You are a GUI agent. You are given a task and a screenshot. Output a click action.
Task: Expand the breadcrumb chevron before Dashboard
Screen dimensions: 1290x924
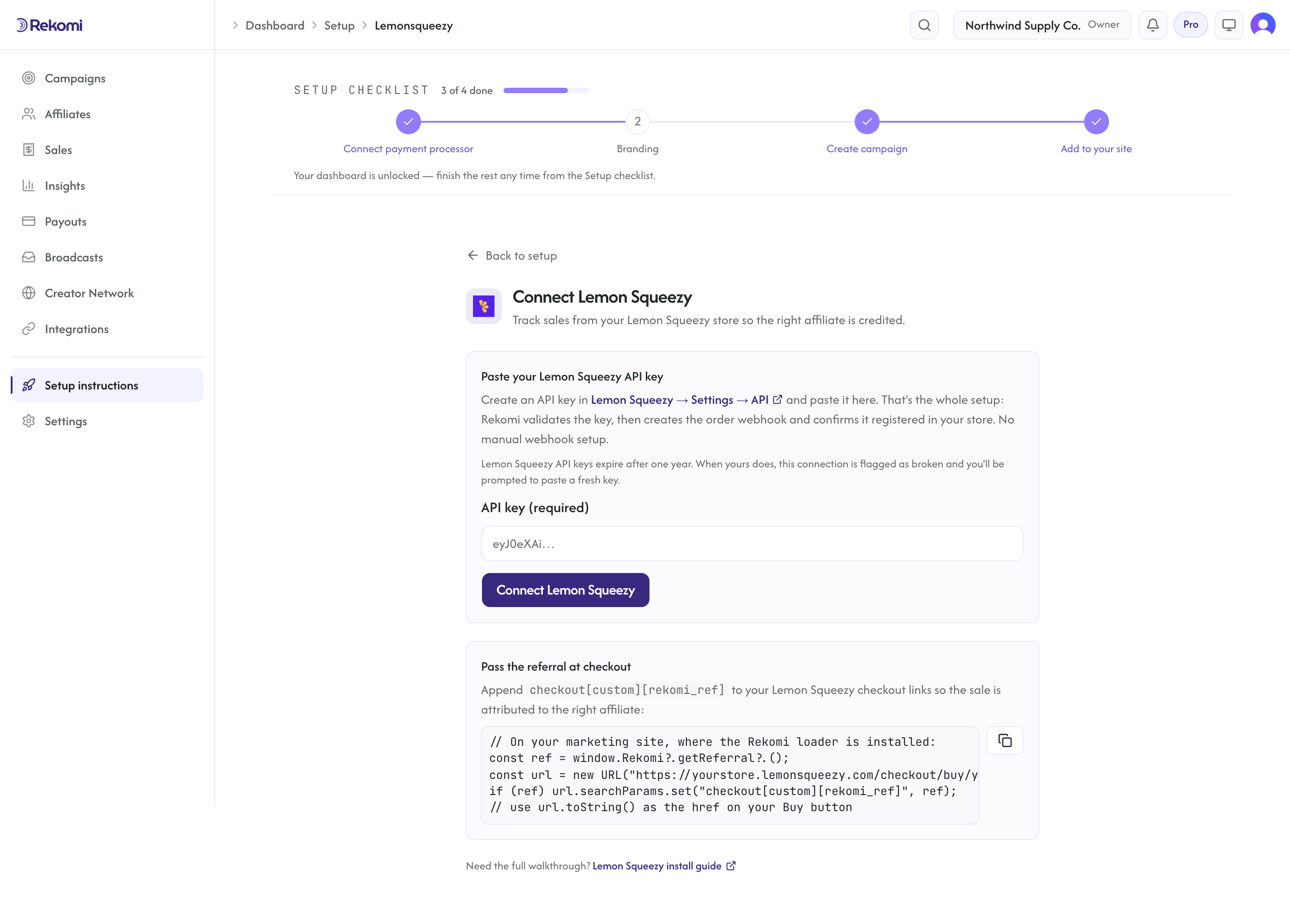(x=235, y=25)
